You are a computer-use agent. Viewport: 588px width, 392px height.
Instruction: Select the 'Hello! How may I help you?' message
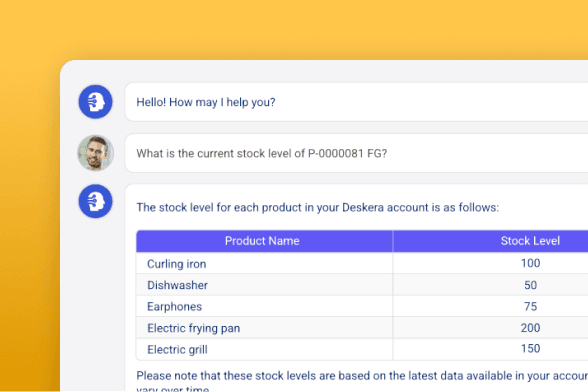206,102
